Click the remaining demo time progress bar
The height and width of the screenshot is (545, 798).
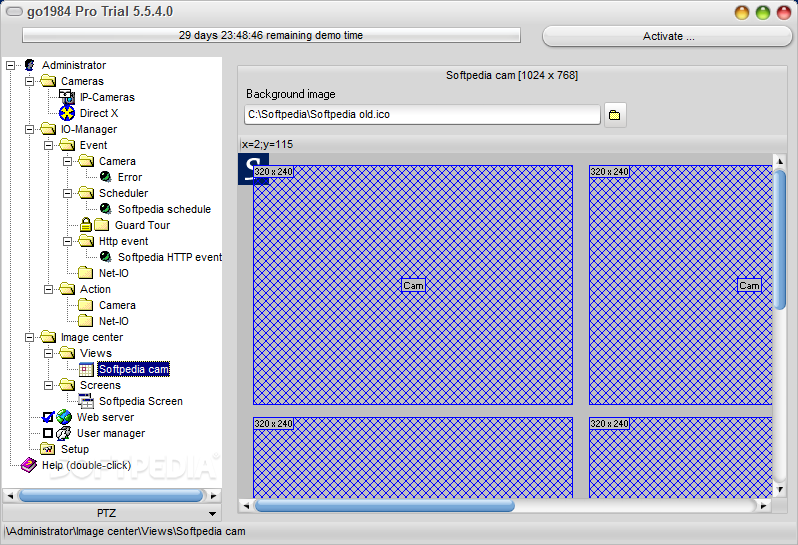pos(271,35)
